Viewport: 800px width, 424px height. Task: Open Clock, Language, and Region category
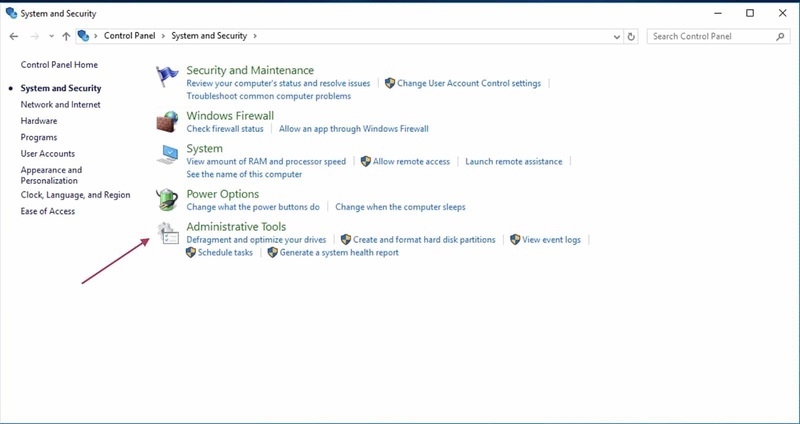[x=76, y=195]
